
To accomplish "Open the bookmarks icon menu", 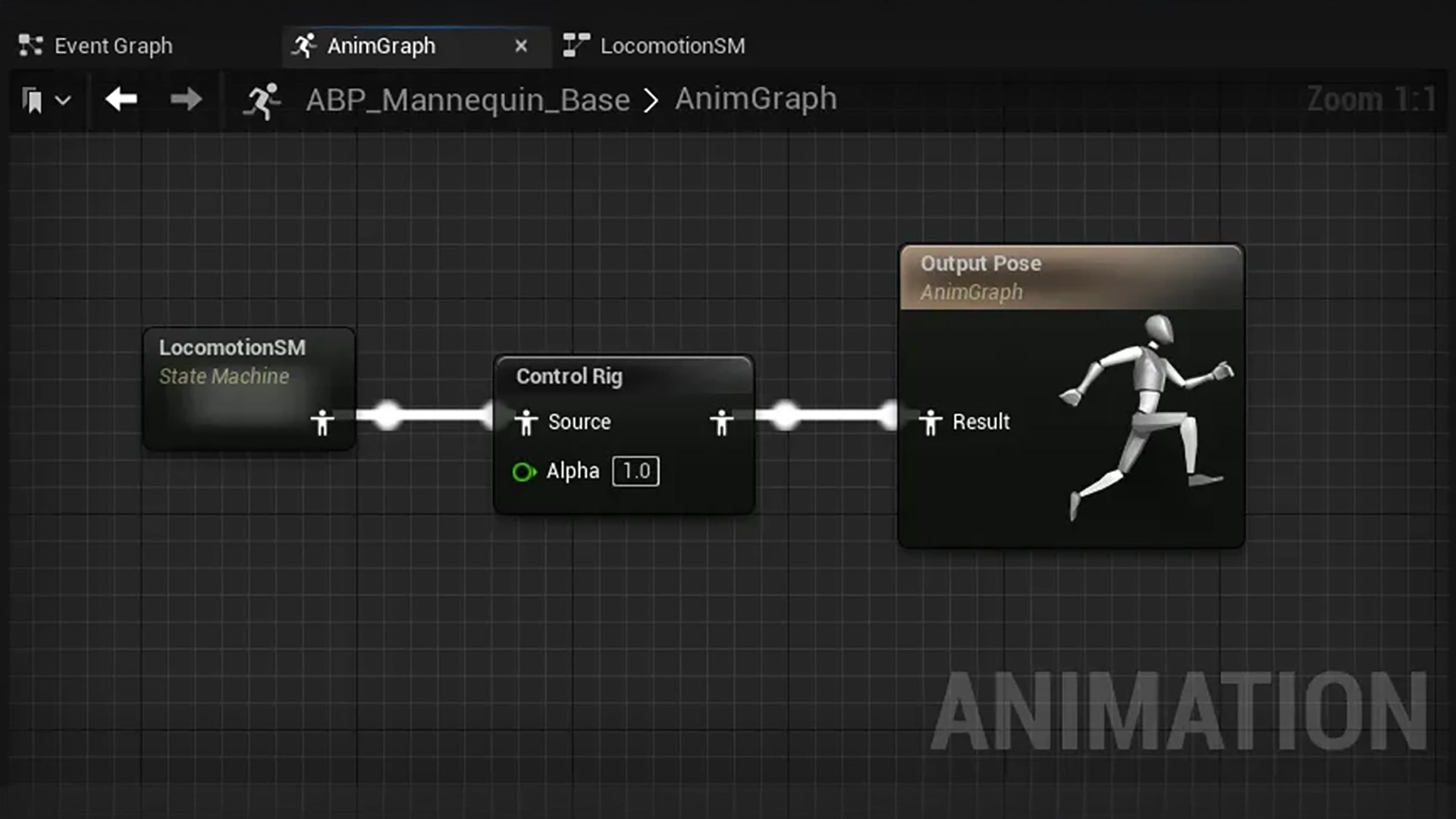I will coord(33,100).
